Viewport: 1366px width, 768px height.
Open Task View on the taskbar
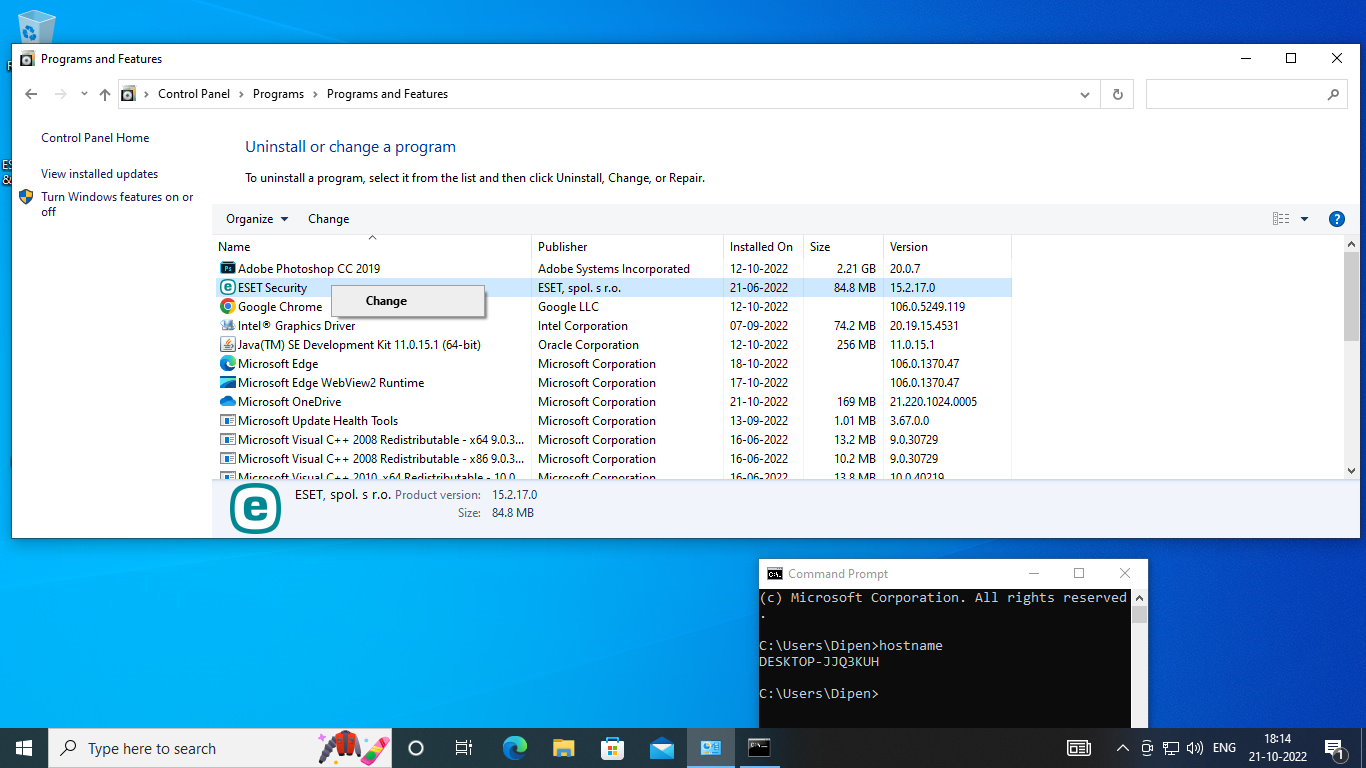click(x=464, y=748)
